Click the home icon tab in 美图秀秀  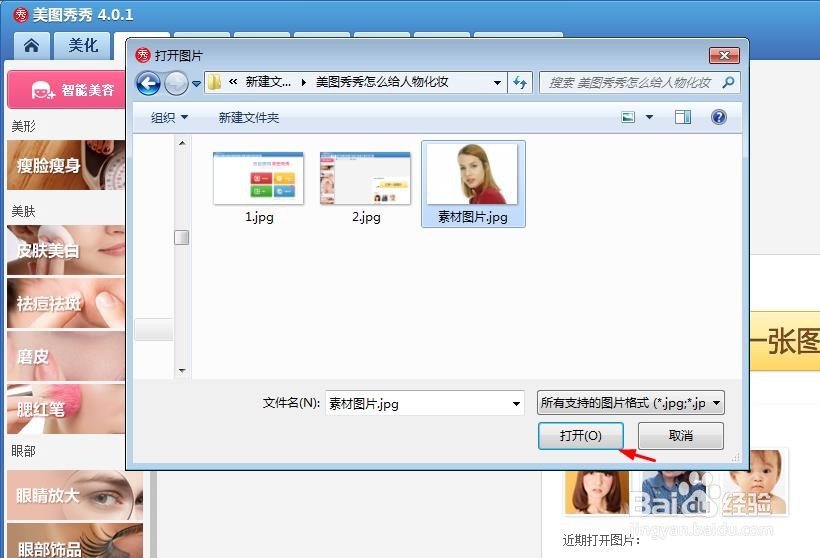click(x=31, y=45)
